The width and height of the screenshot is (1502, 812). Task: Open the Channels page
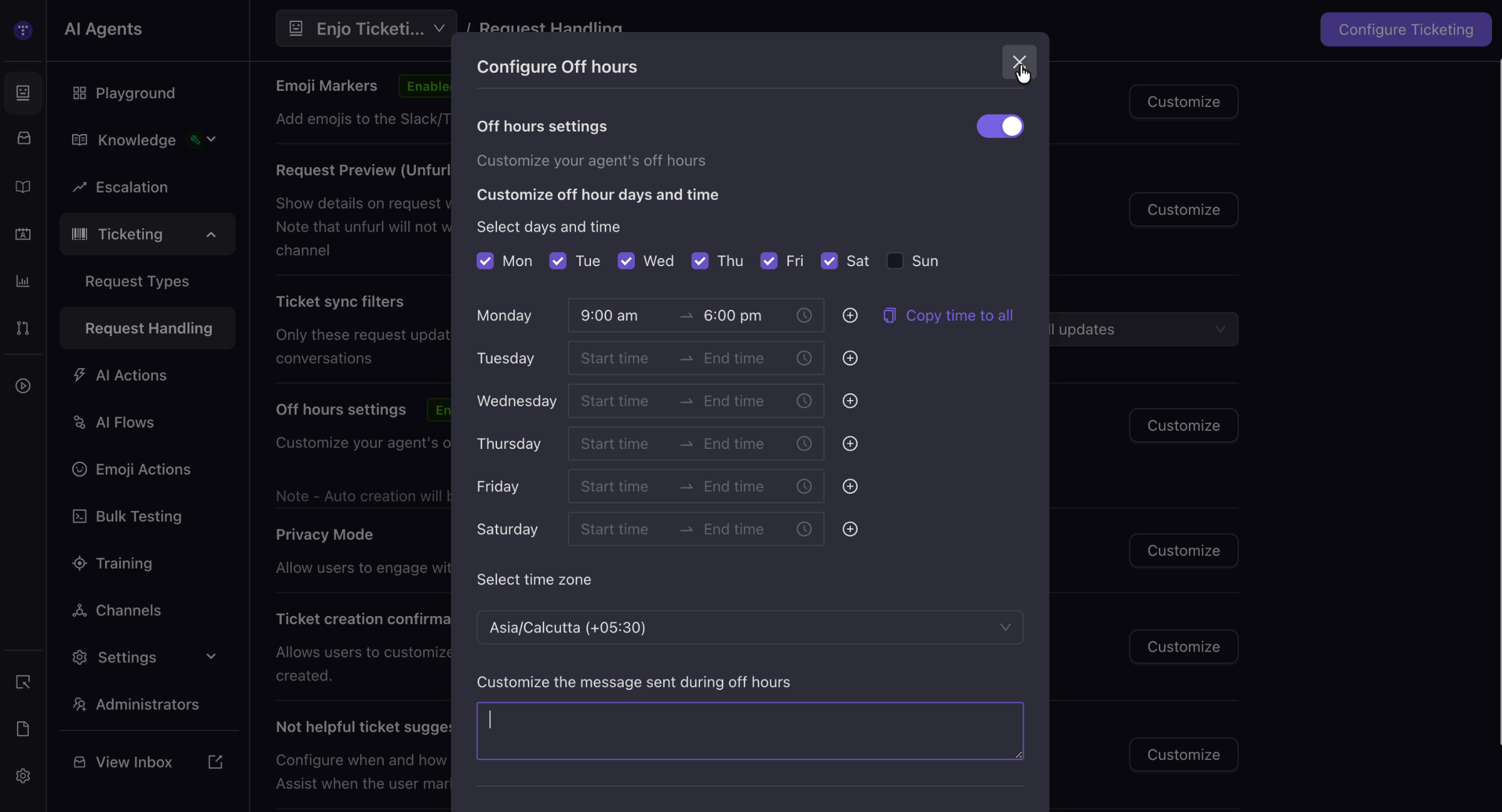(x=147, y=610)
